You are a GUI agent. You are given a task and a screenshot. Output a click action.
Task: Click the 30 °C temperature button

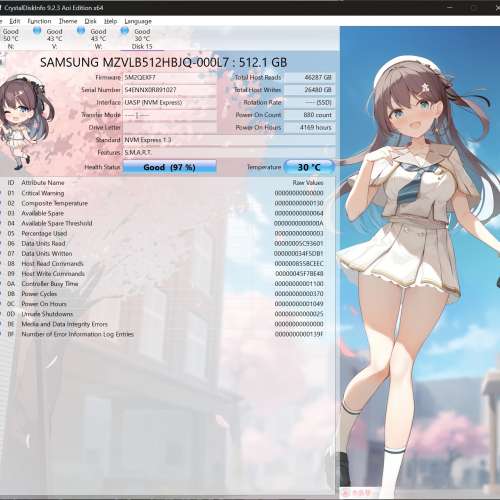309,167
